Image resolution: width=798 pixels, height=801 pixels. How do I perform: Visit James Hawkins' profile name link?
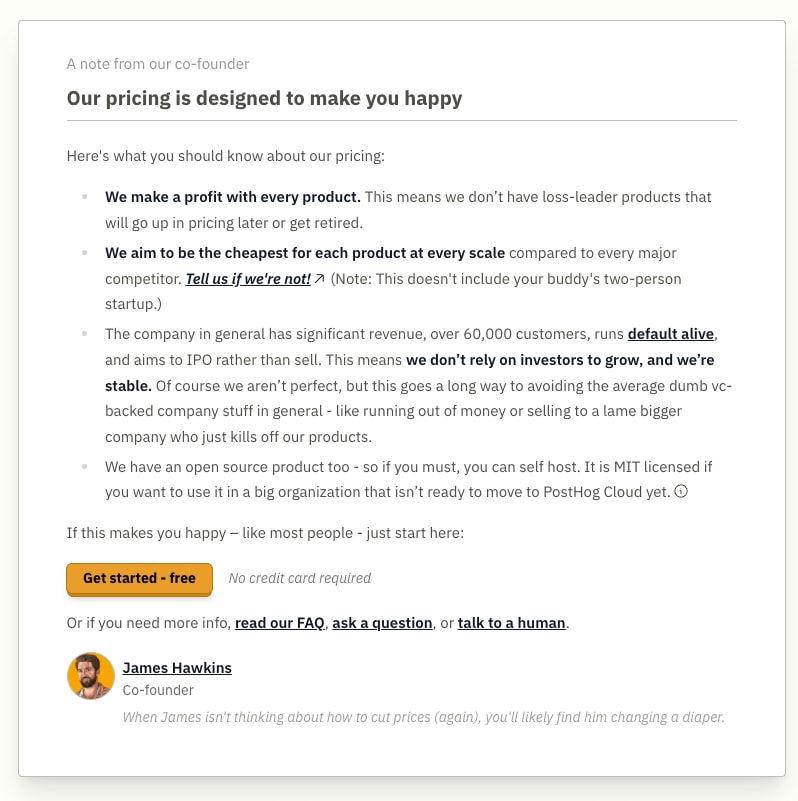[177, 668]
